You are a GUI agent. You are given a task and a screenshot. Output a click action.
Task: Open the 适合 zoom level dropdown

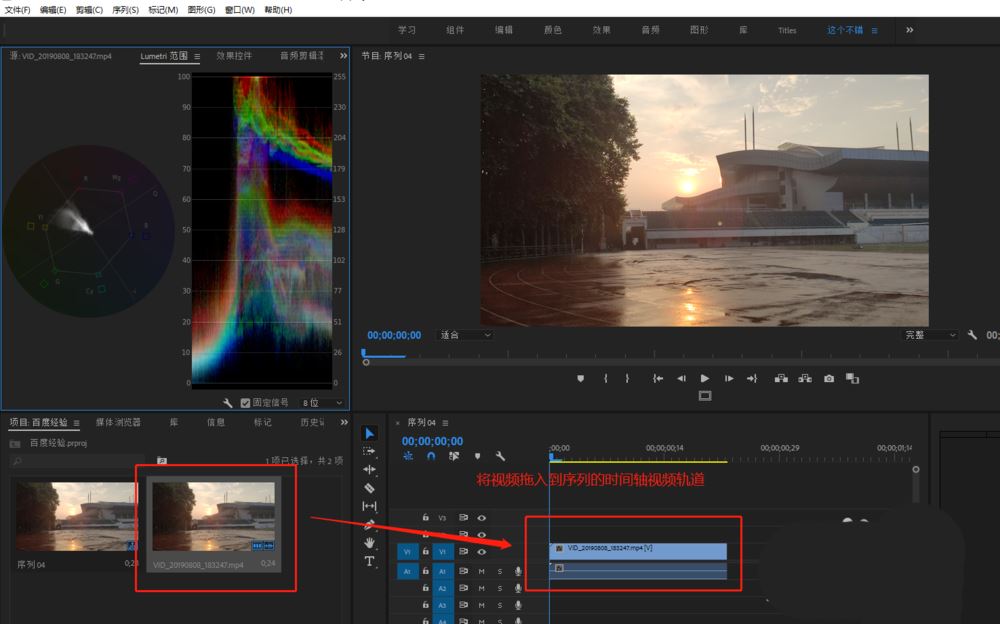point(465,335)
